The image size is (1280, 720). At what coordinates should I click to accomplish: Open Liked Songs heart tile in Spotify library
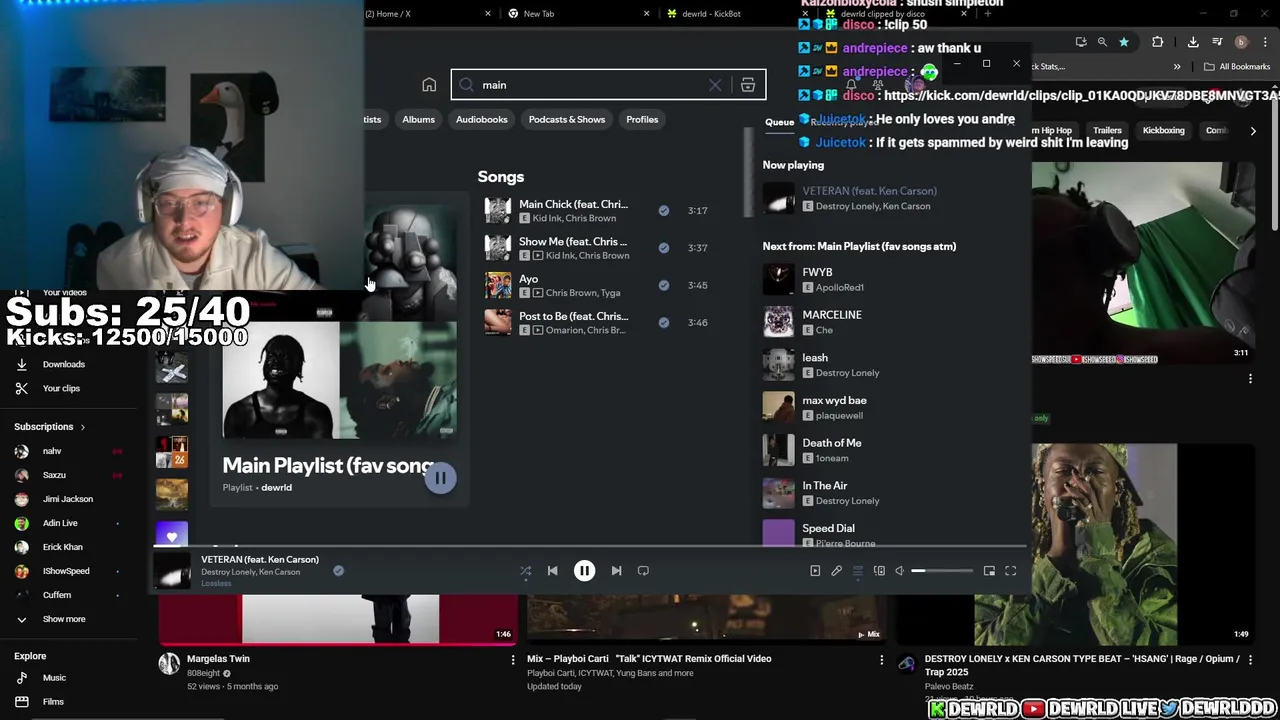coord(172,536)
